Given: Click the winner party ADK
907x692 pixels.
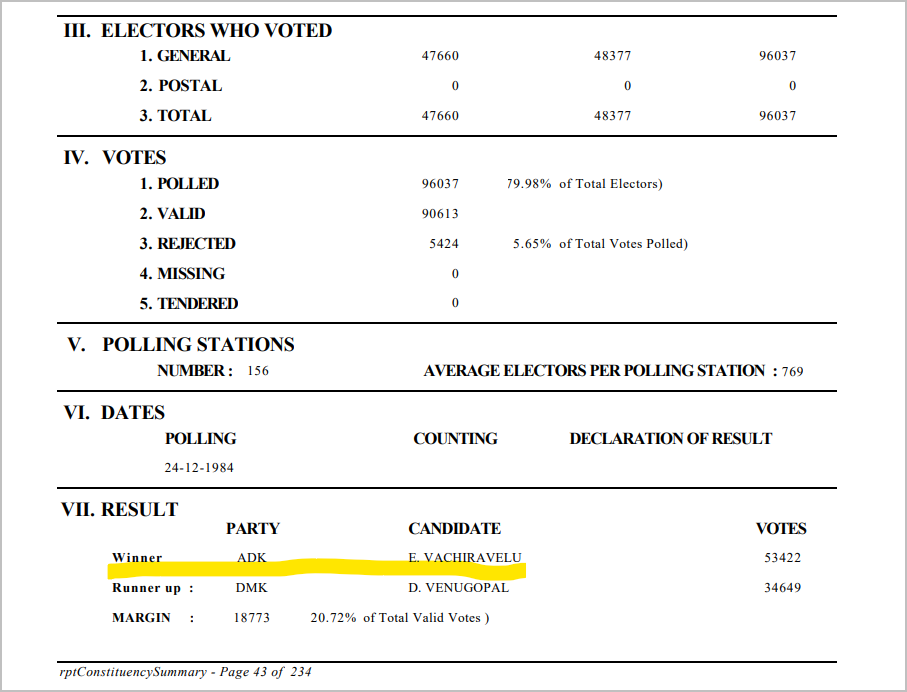Looking at the screenshot, I should coord(252,558).
